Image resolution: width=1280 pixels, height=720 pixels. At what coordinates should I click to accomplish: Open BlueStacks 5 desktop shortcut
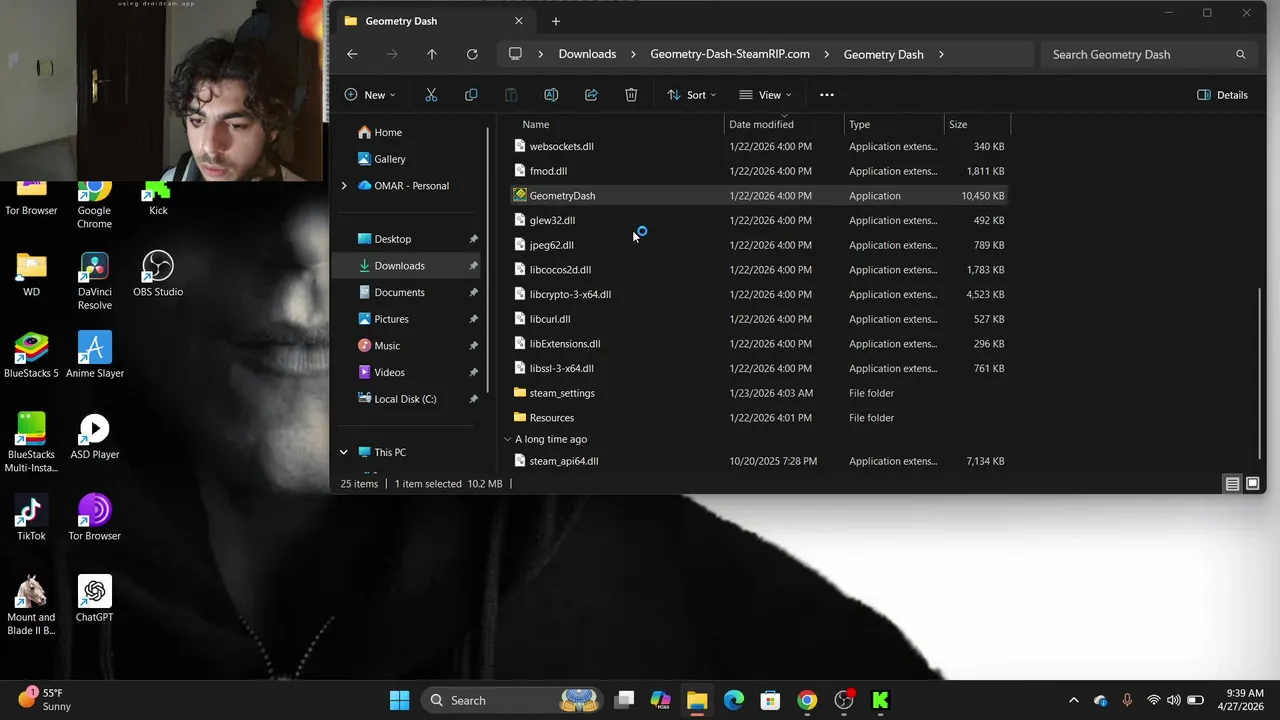31,355
